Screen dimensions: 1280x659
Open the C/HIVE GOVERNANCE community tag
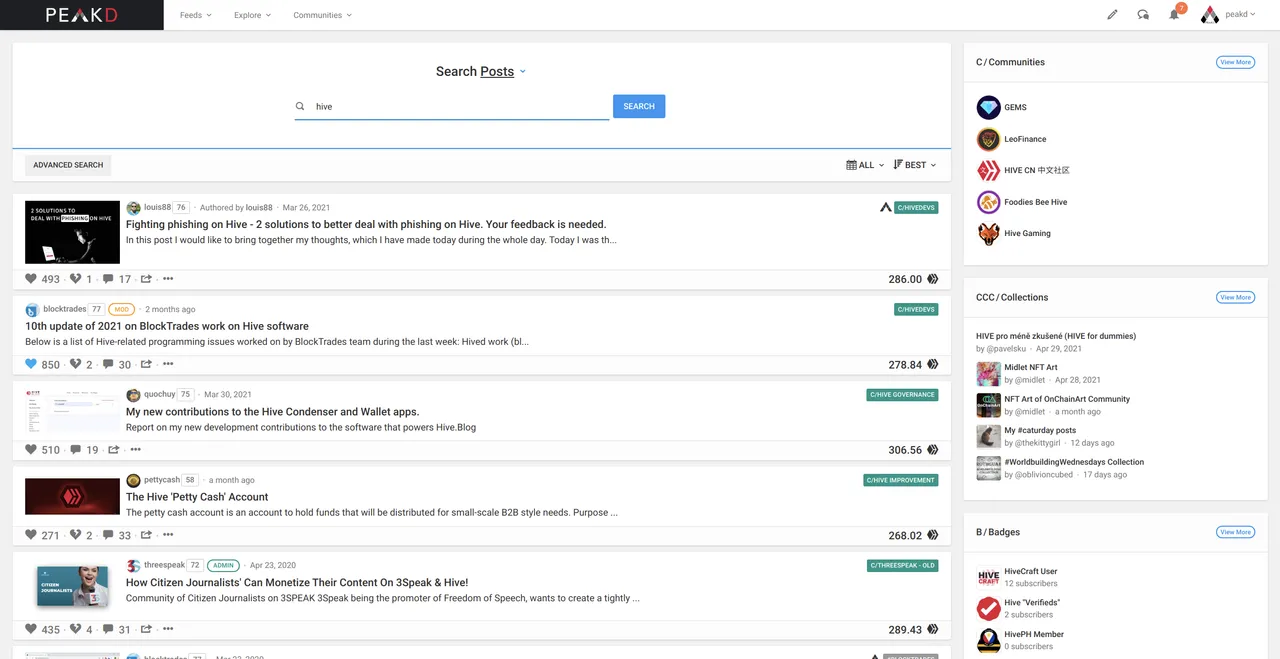[902, 395]
